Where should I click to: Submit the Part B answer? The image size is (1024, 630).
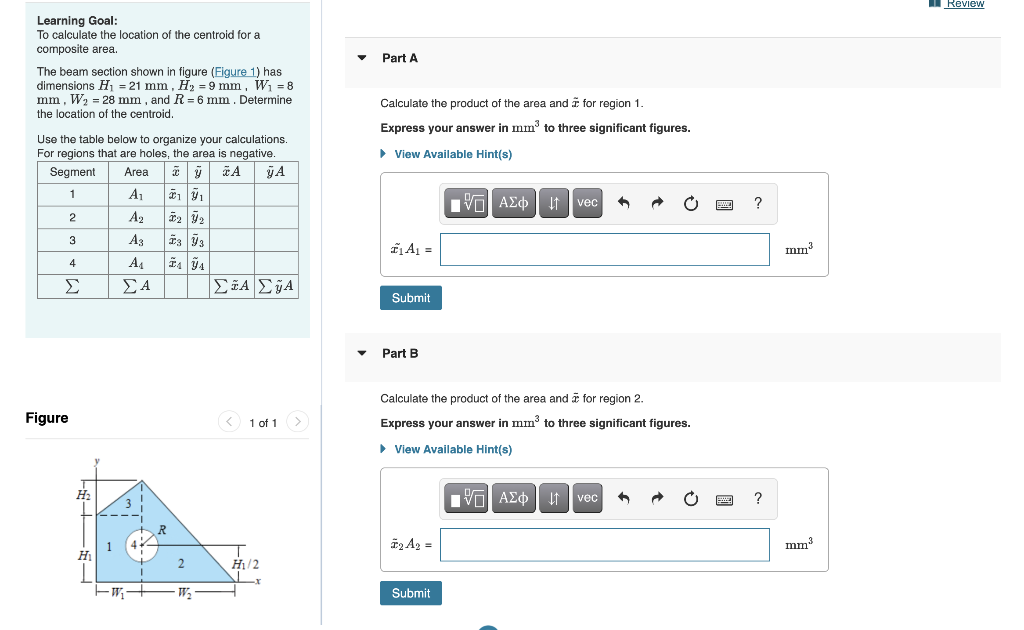coord(410,592)
